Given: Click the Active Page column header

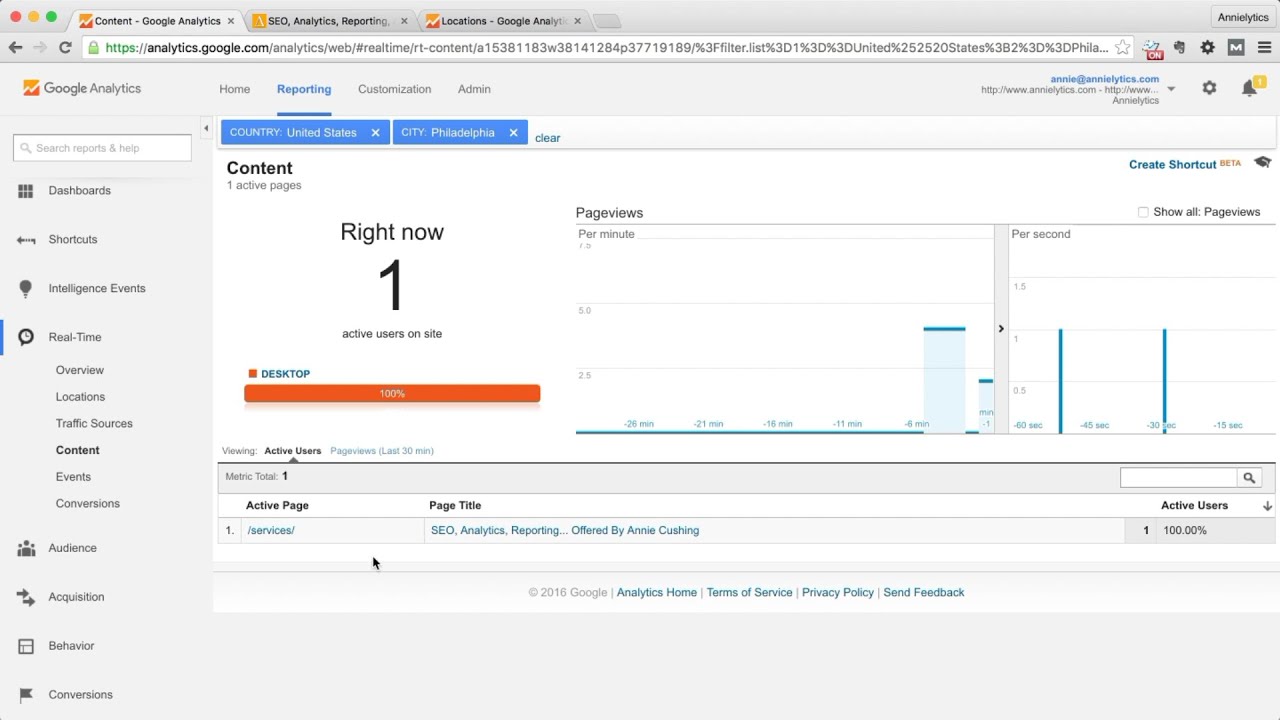Looking at the screenshot, I should click(277, 506).
